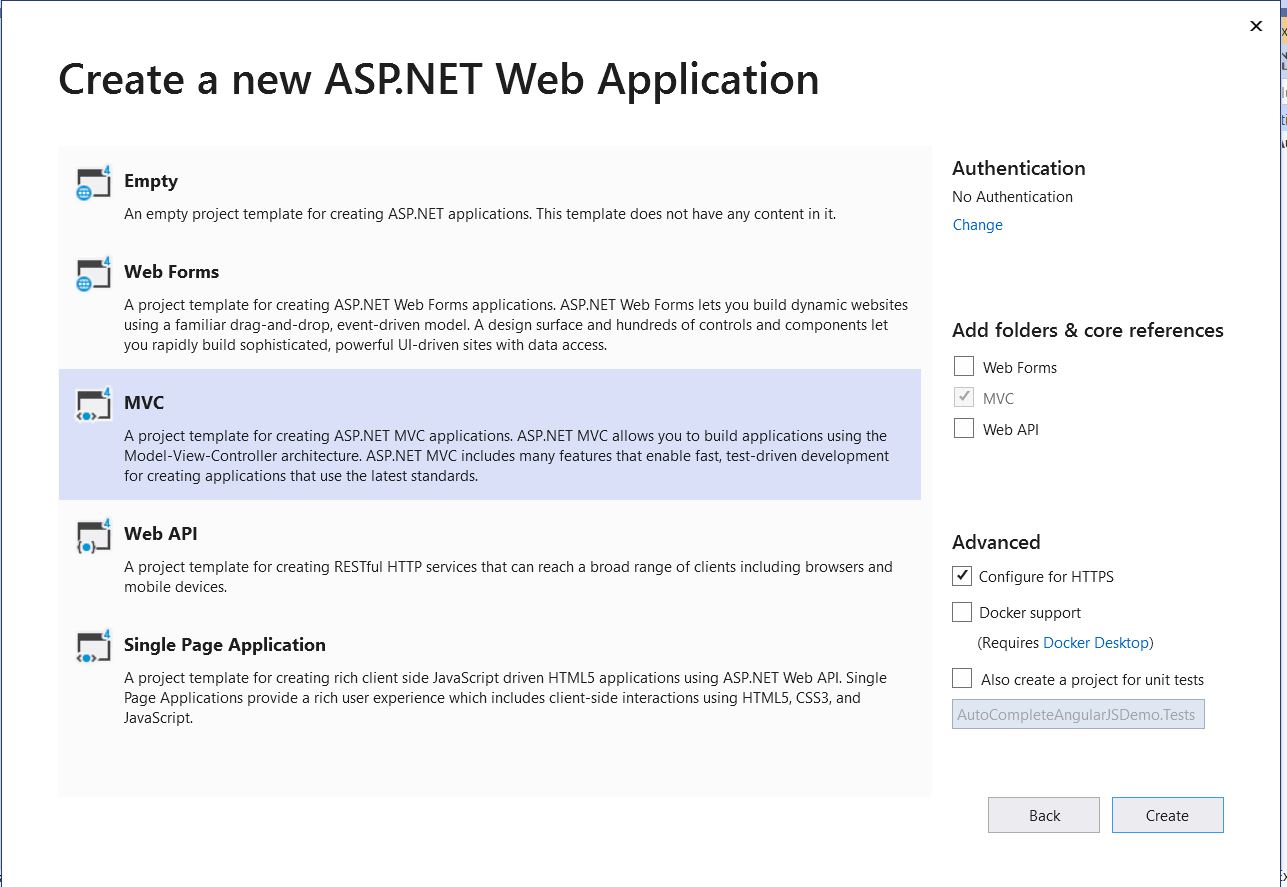Click the unit test project name field
Viewport: 1287px width, 887px height.
(x=1078, y=714)
